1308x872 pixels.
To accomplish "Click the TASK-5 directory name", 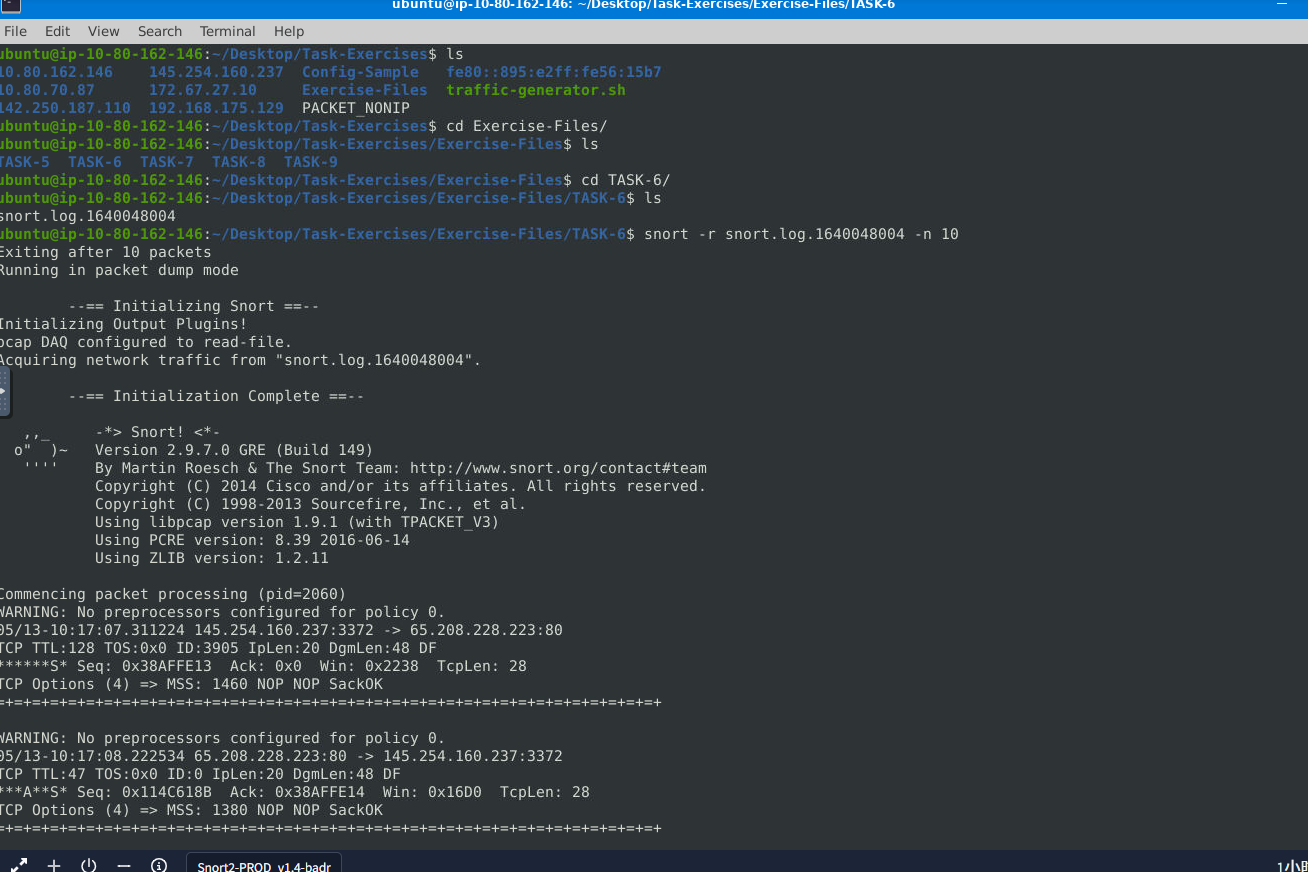I will pyautogui.click(x=23, y=162).
